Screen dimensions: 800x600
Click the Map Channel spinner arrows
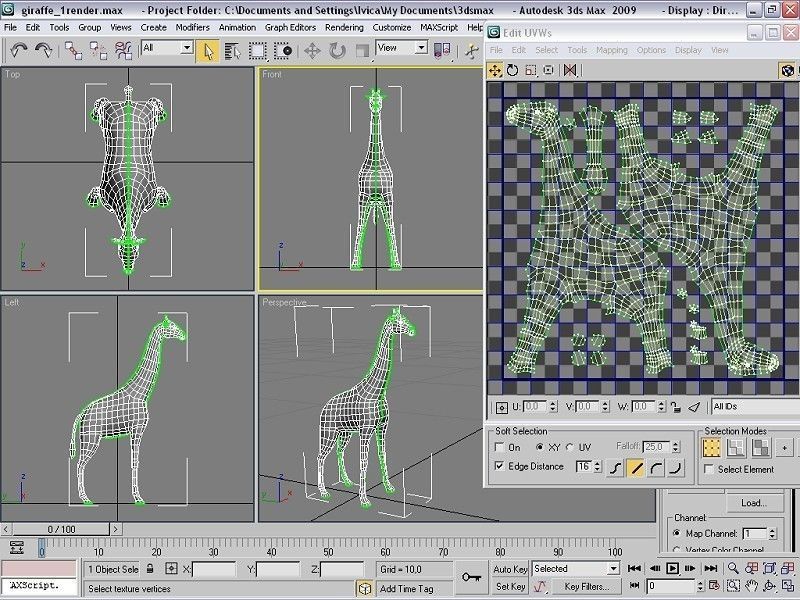[x=772, y=534]
